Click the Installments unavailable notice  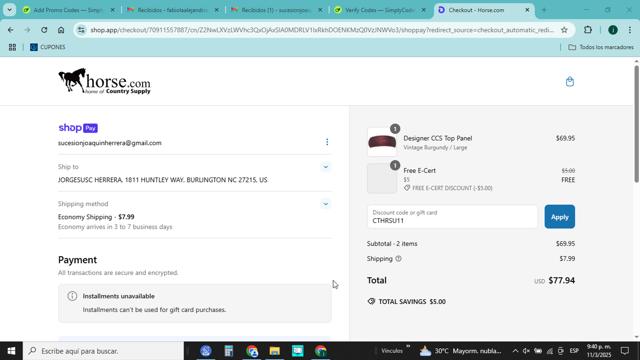click(195, 303)
